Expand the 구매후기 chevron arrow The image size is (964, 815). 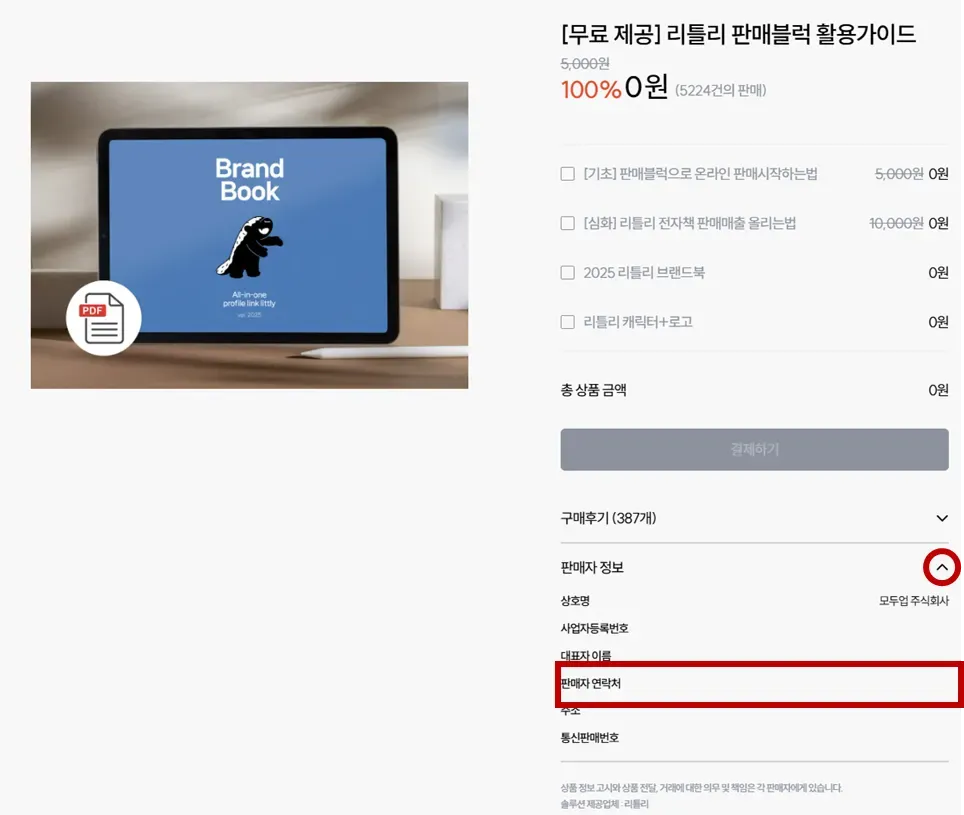[941, 518]
